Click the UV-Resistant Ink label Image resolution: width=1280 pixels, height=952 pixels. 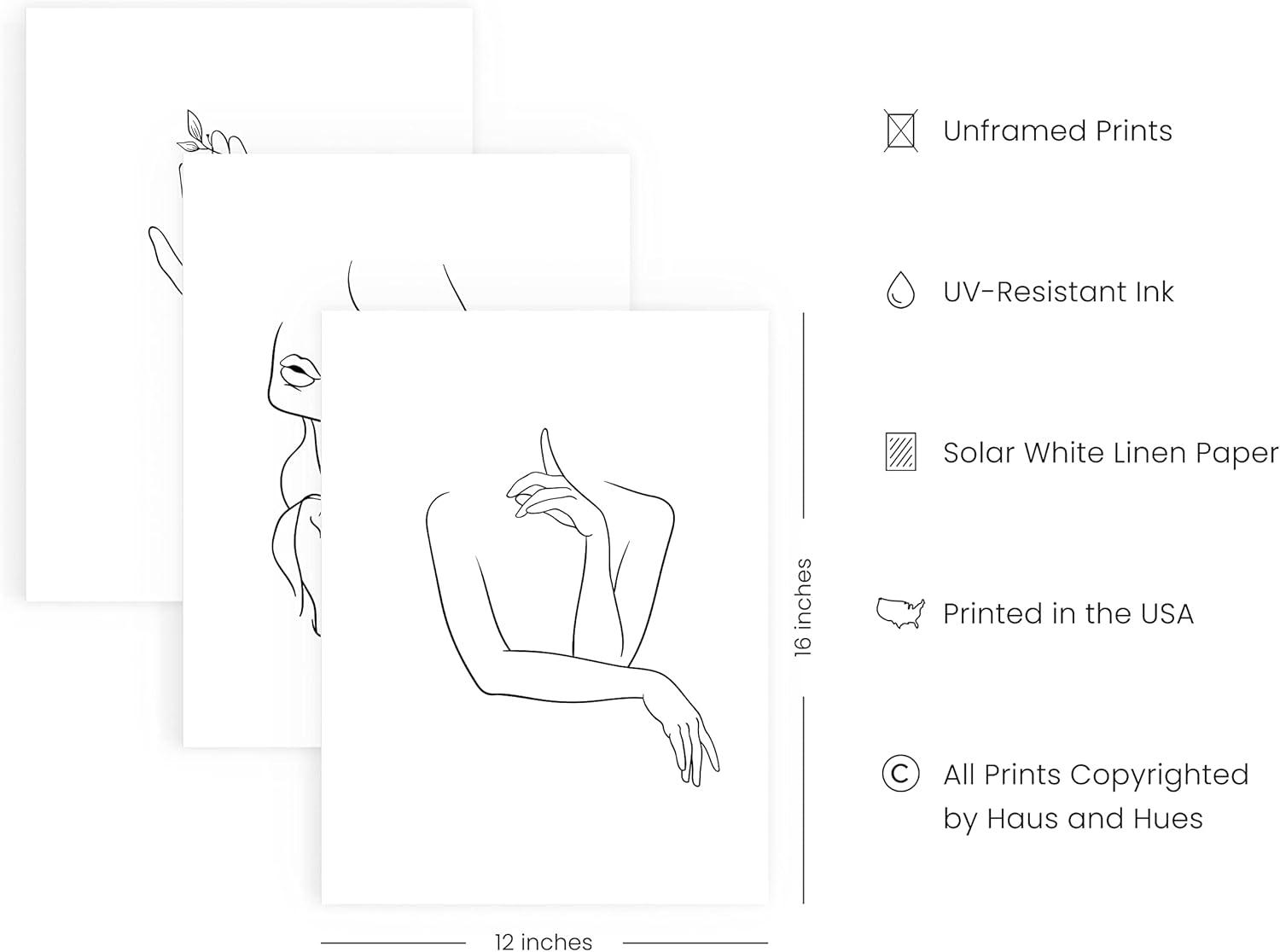pyautogui.click(x=1058, y=292)
